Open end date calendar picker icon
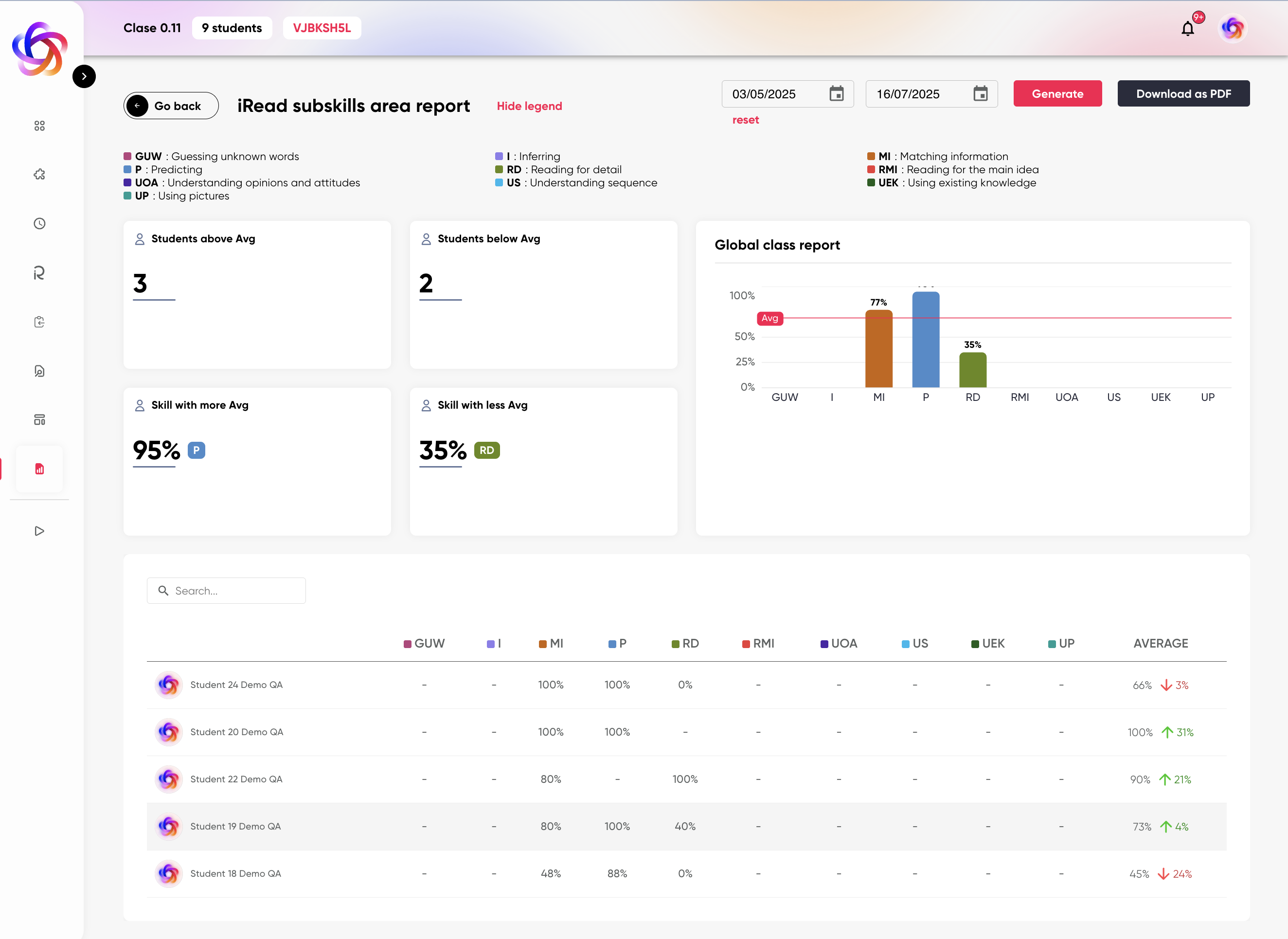This screenshot has height=939, width=1288. (981, 94)
